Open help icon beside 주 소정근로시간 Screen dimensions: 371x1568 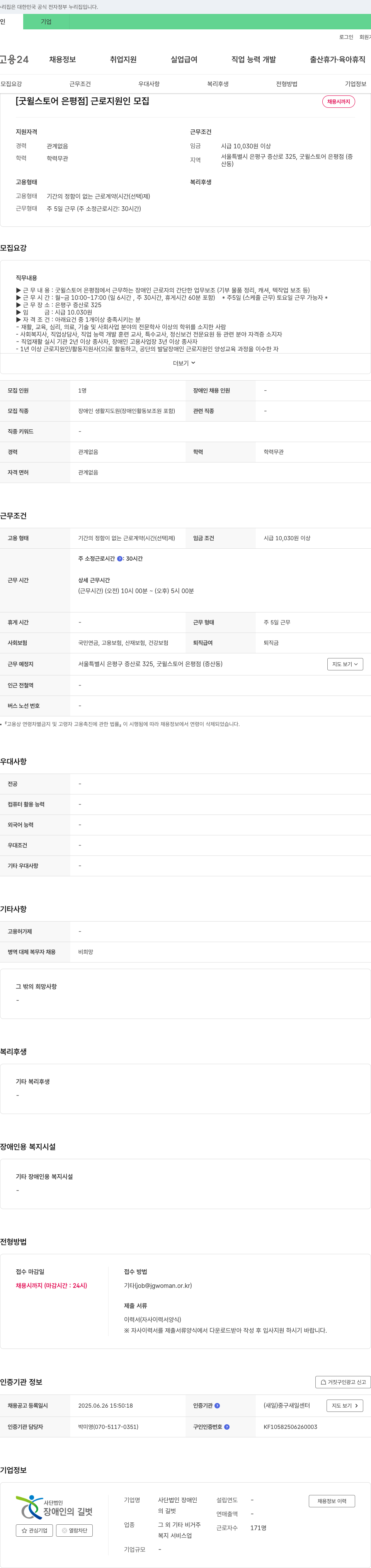pos(119,558)
